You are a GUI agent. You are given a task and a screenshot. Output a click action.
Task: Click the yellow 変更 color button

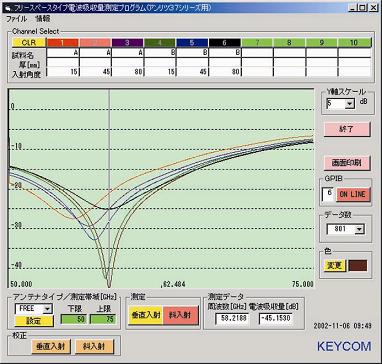[335, 266]
